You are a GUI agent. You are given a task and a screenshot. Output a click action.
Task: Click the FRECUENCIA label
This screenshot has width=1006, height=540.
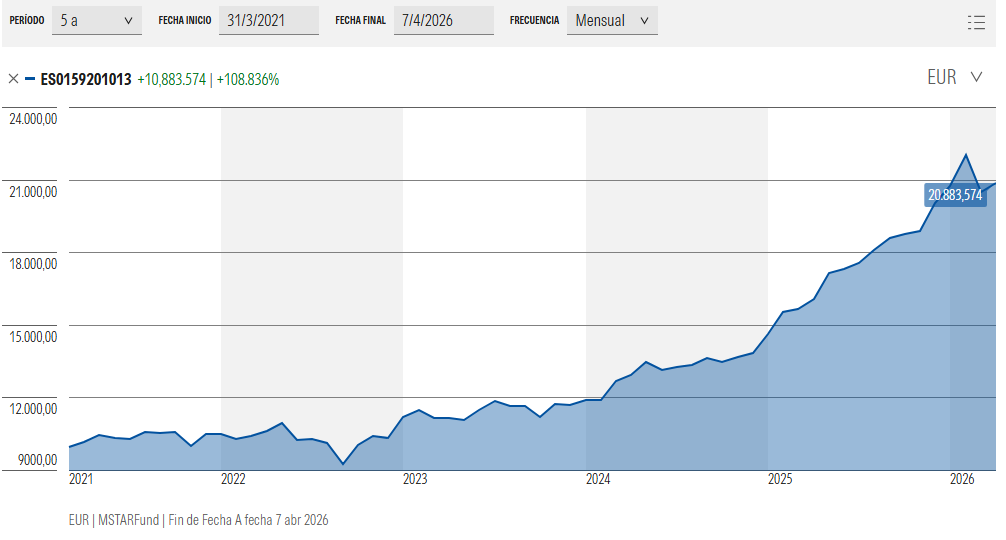pos(534,21)
